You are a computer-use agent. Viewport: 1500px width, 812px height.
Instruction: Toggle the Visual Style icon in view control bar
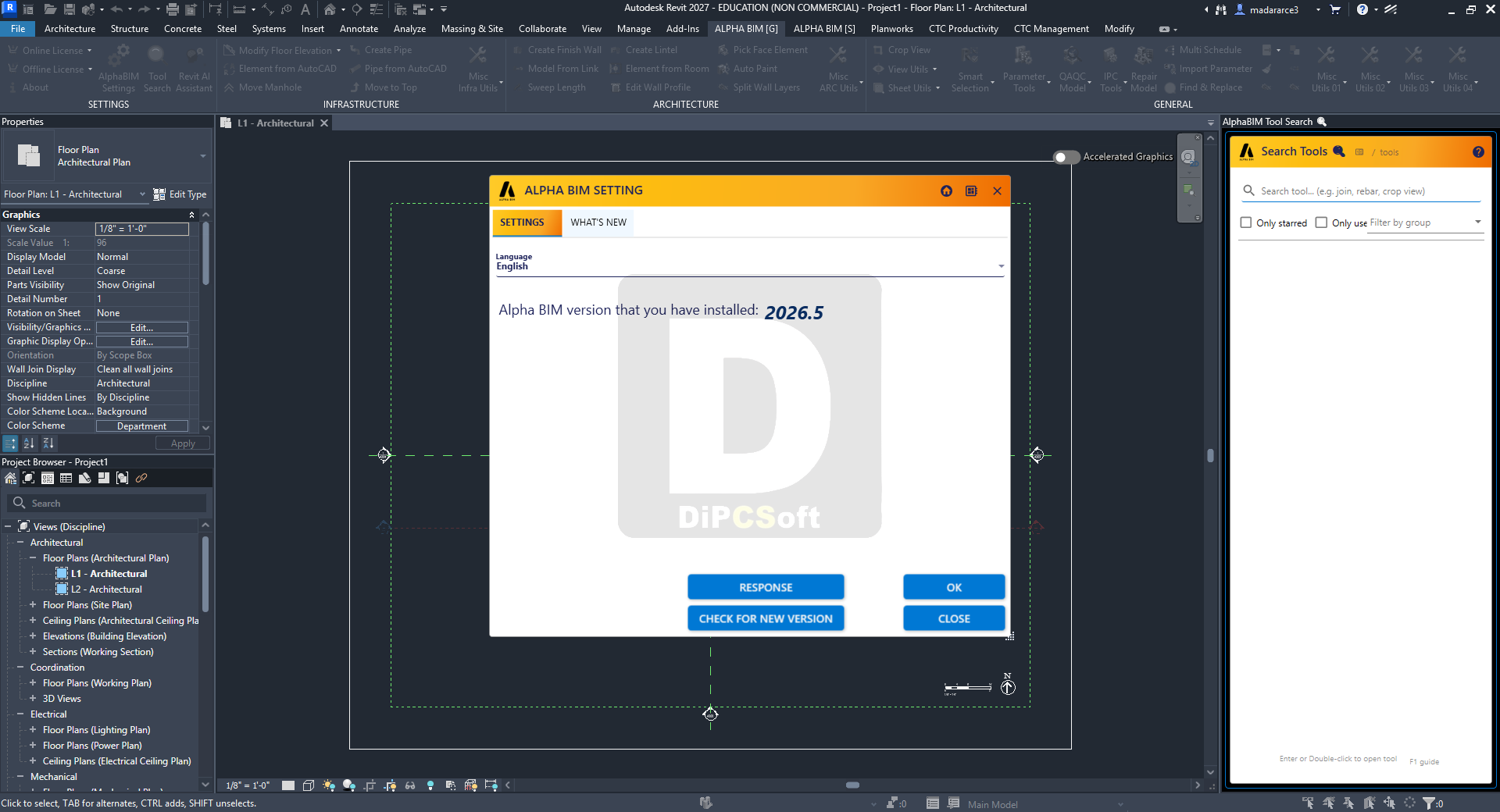click(309, 785)
